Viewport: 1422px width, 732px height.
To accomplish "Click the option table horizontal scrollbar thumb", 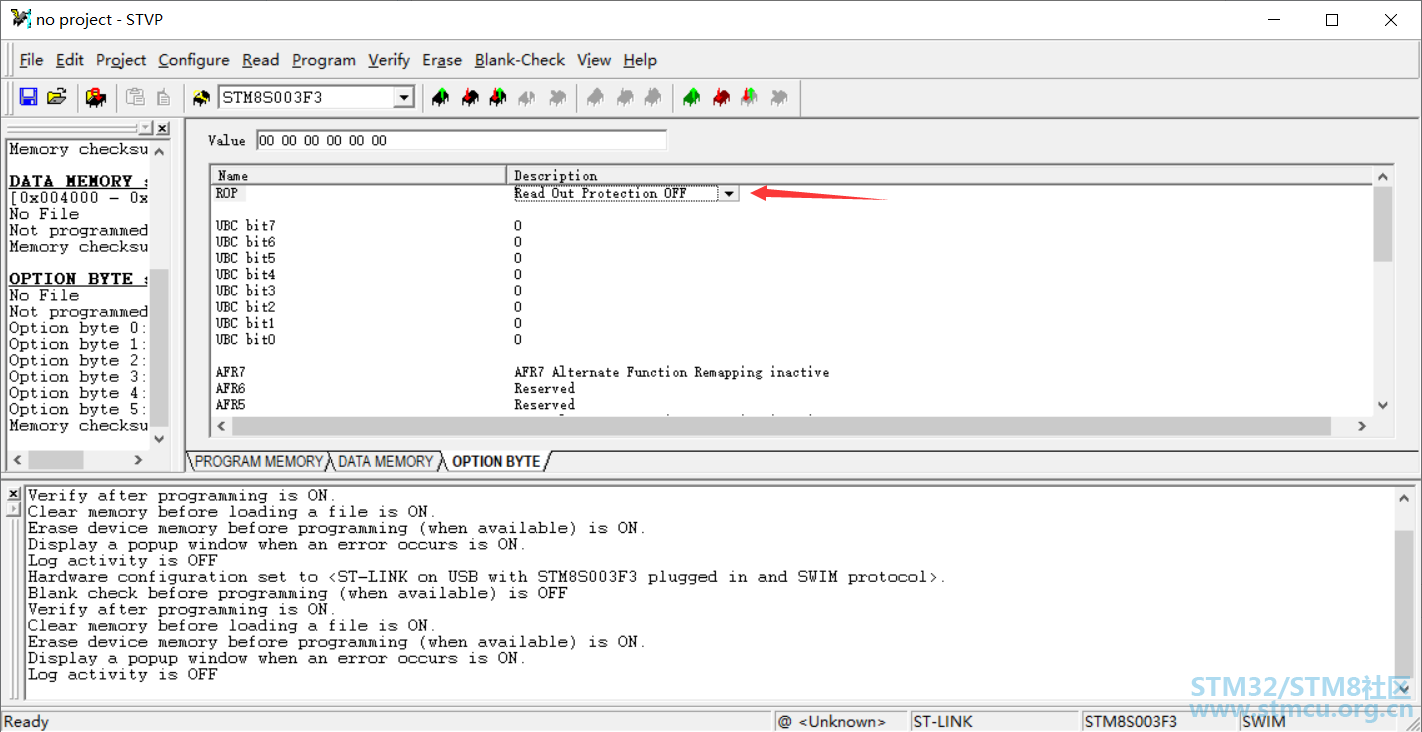I will point(780,426).
